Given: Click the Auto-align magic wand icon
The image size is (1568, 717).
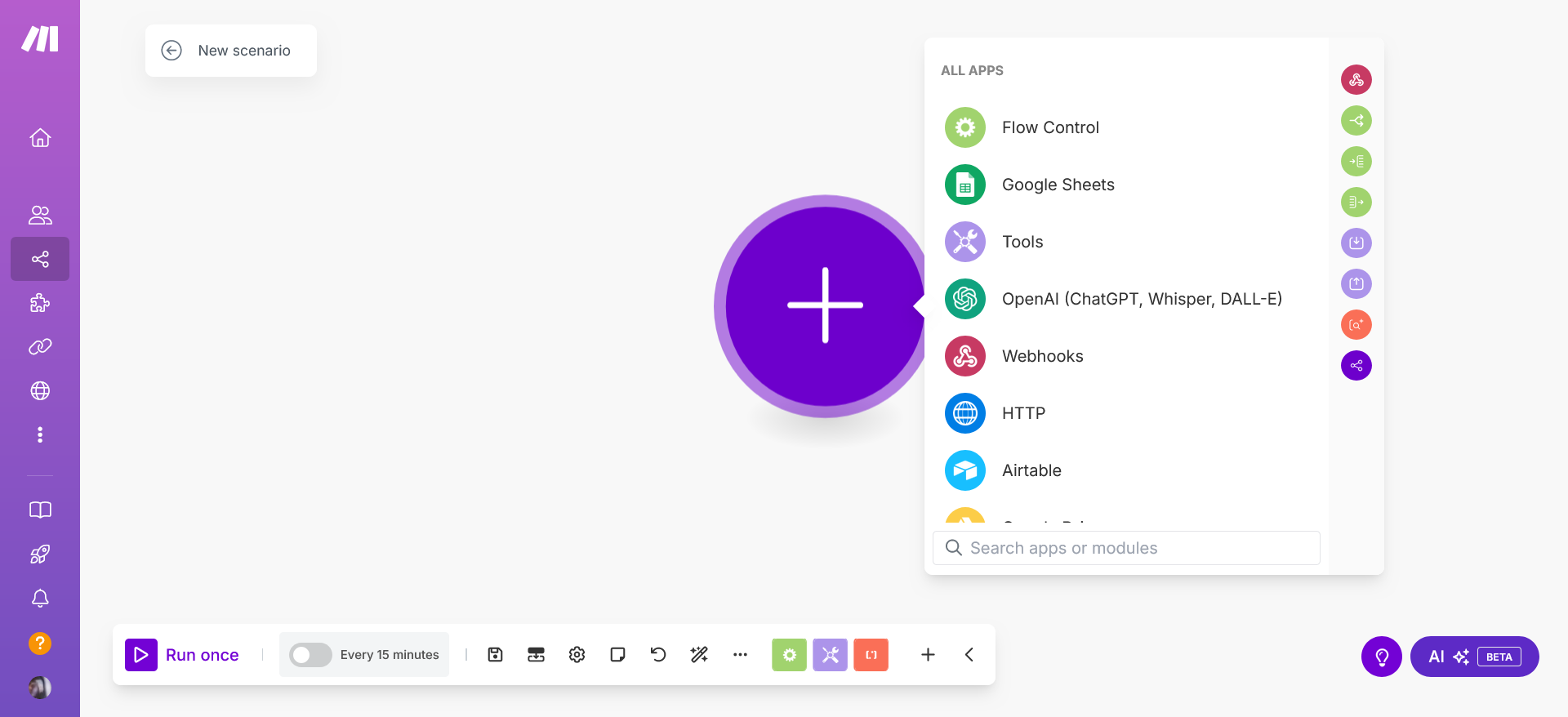Looking at the screenshot, I should pos(699,655).
